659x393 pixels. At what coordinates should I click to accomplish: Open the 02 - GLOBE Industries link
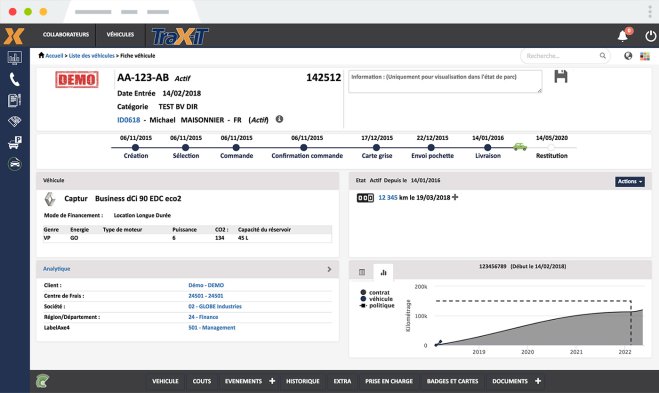(x=215, y=306)
